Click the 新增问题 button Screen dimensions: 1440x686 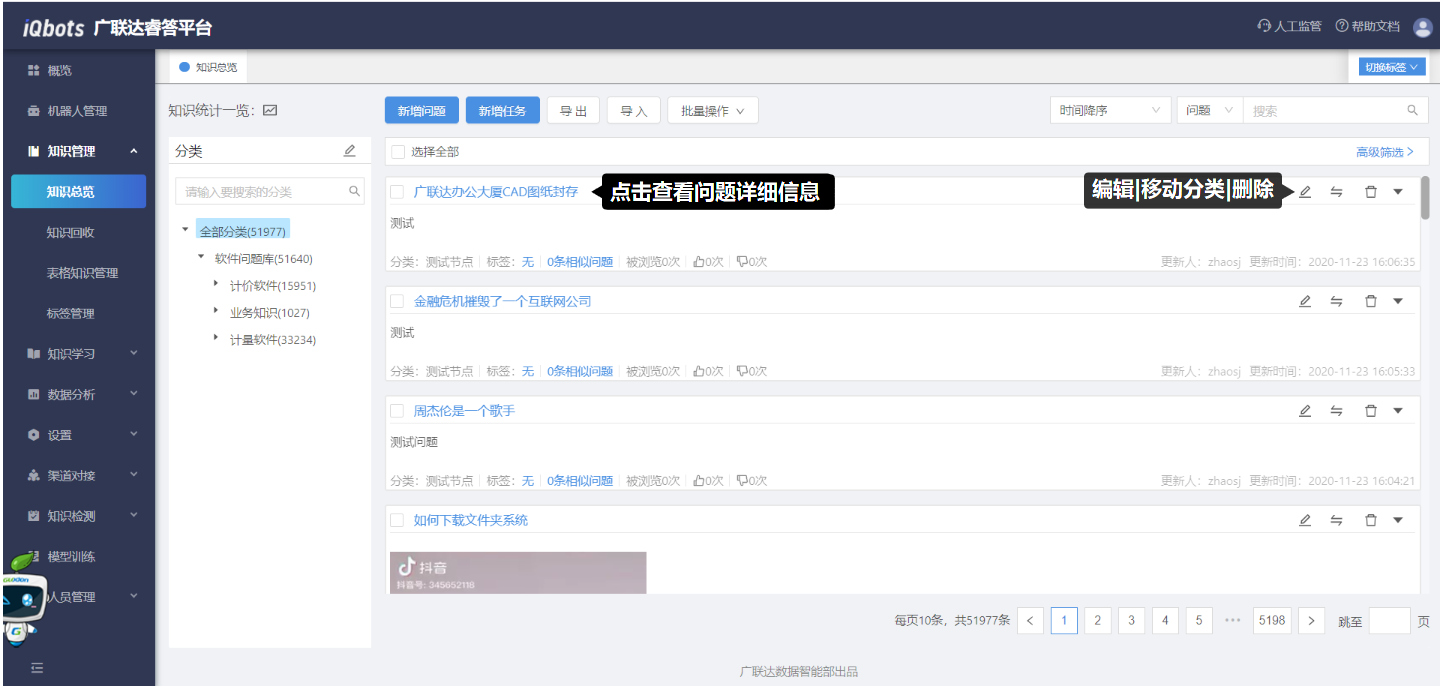pyautogui.click(x=421, y=111)
